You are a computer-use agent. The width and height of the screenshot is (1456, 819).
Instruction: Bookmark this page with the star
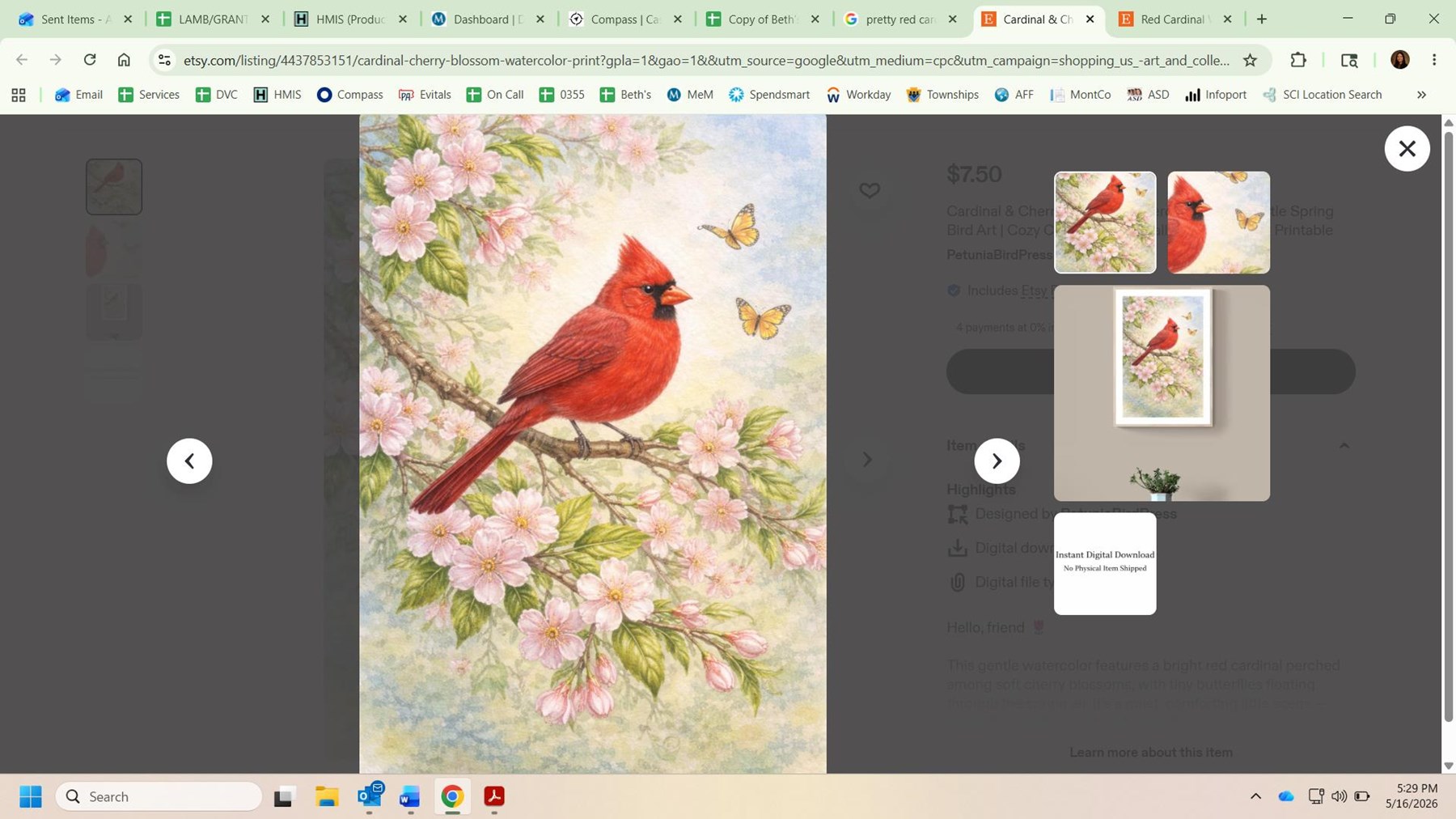click(x=1250, y=60)
